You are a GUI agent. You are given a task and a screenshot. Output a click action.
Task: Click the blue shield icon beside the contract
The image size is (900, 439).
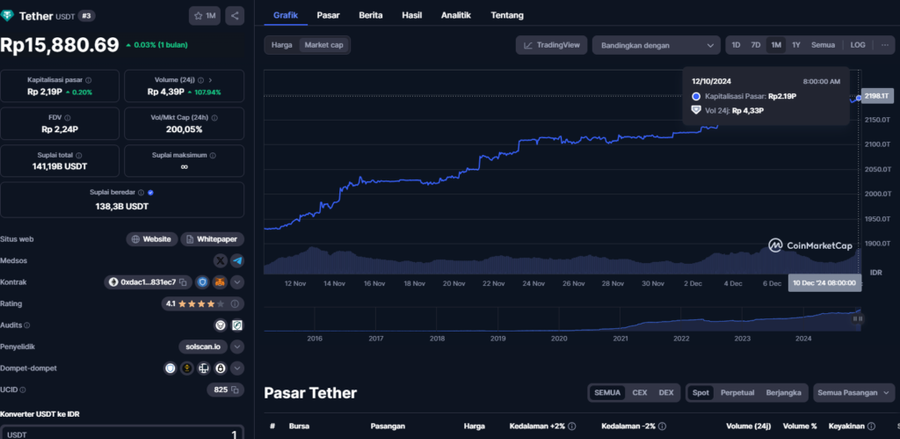click(202, 282)
